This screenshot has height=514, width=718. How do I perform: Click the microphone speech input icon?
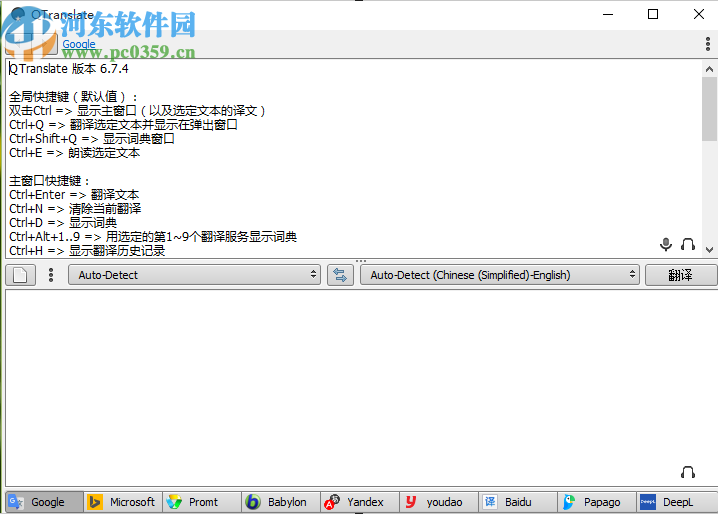(x=666, y=244)
